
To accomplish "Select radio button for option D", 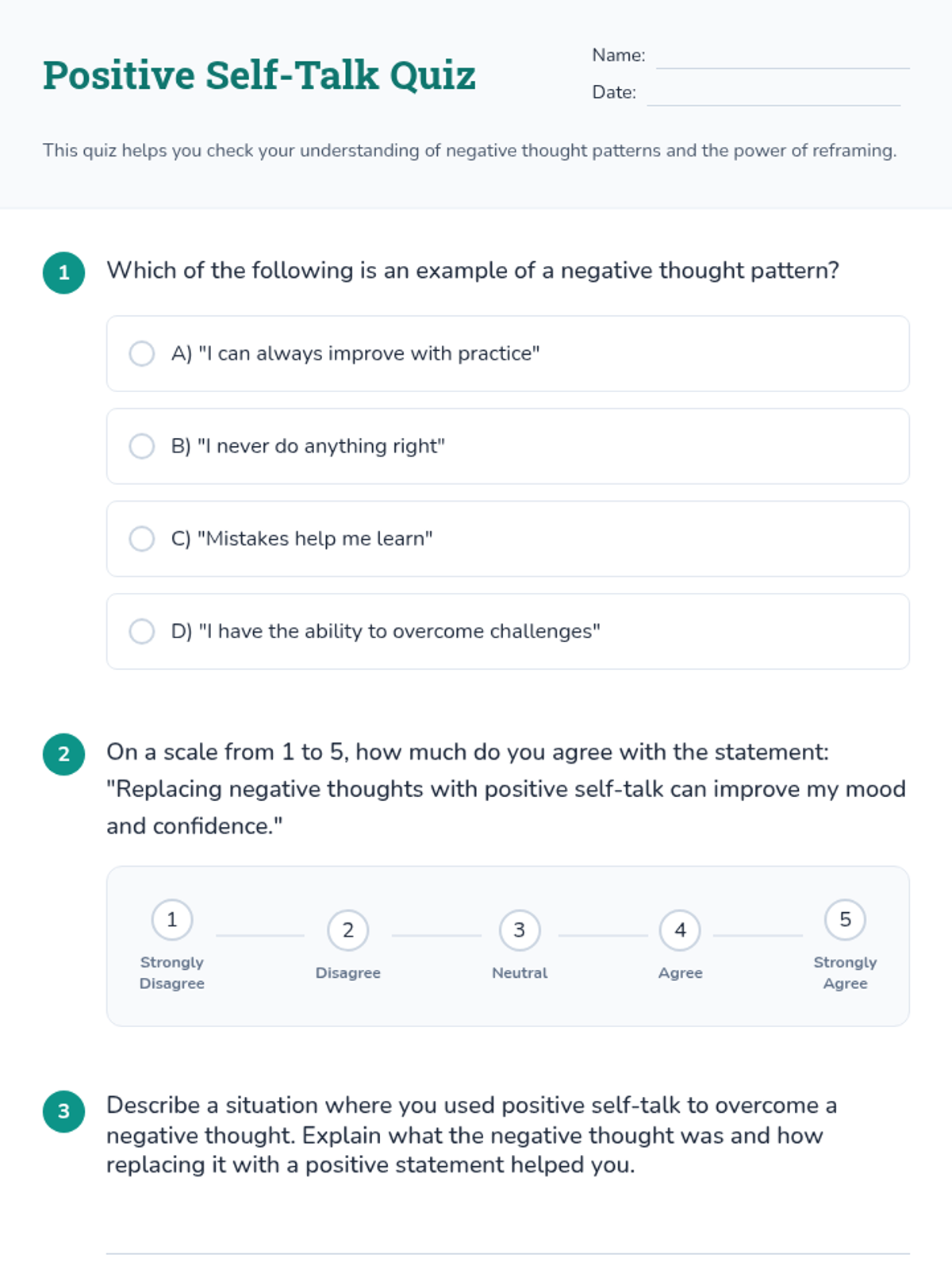I will (142, 631).
